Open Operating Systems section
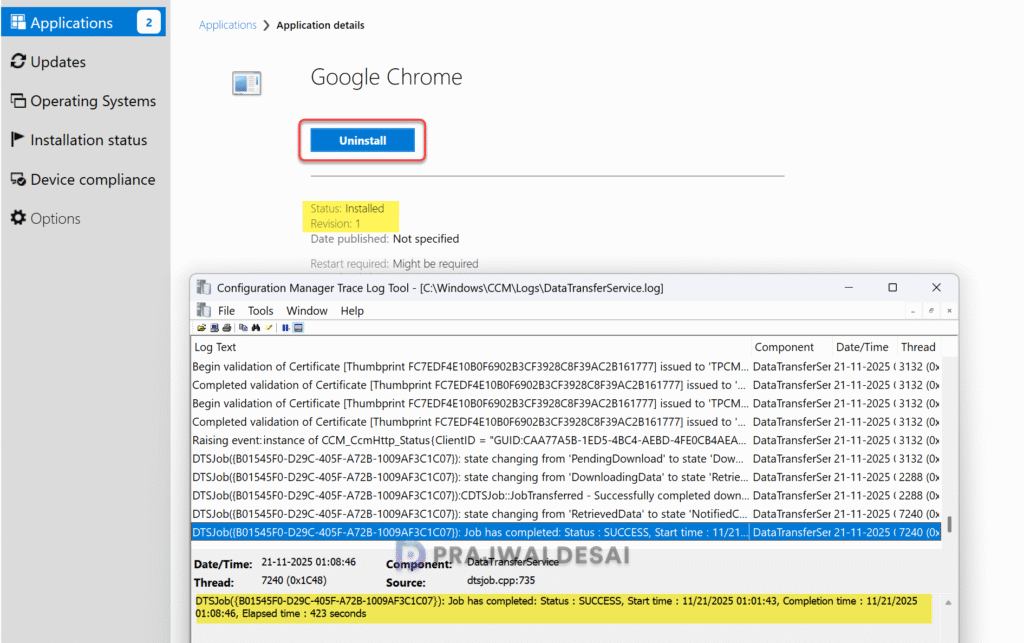 click(x=84, y=101)
